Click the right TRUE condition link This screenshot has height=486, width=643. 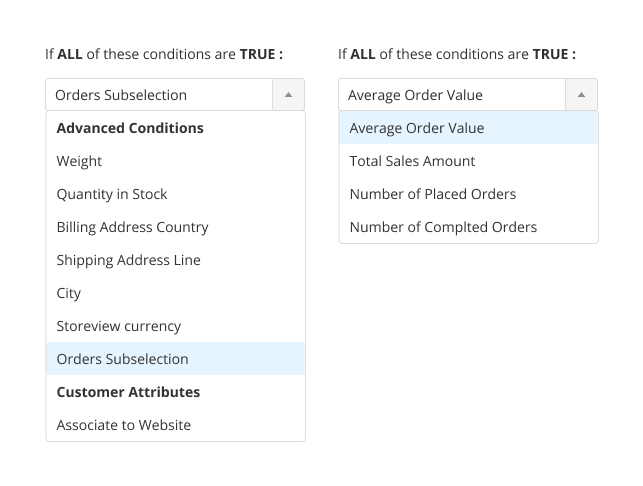point(551,54)
